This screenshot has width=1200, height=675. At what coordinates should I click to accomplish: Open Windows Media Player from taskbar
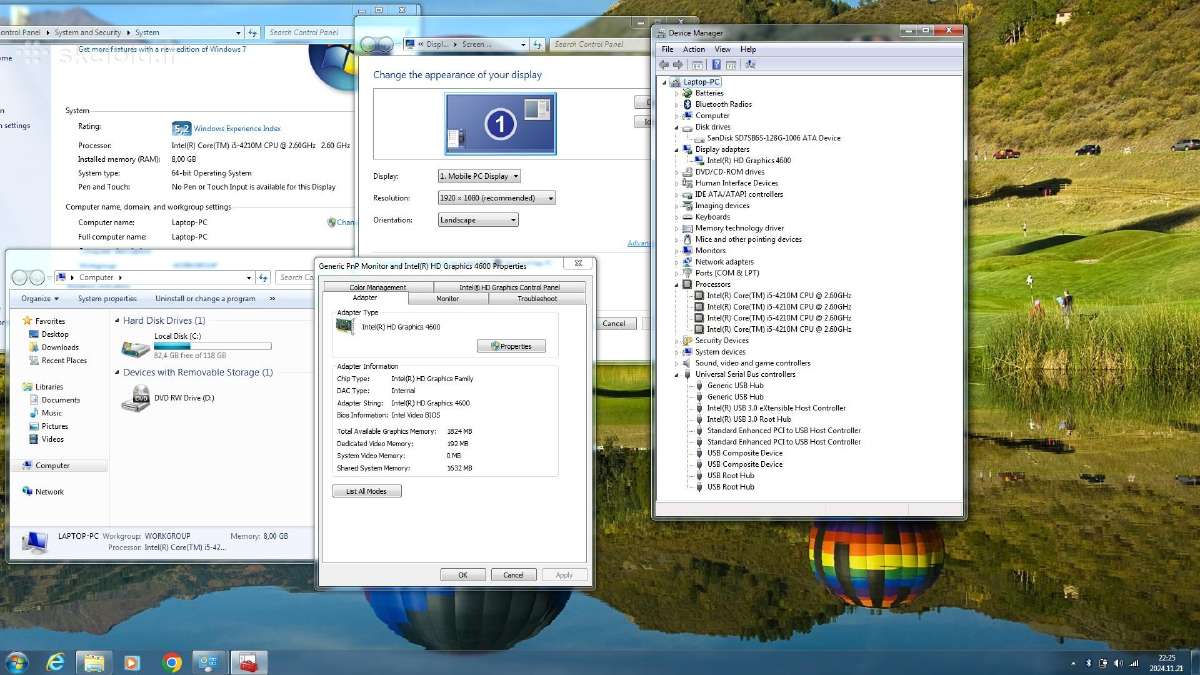(132, 662)
